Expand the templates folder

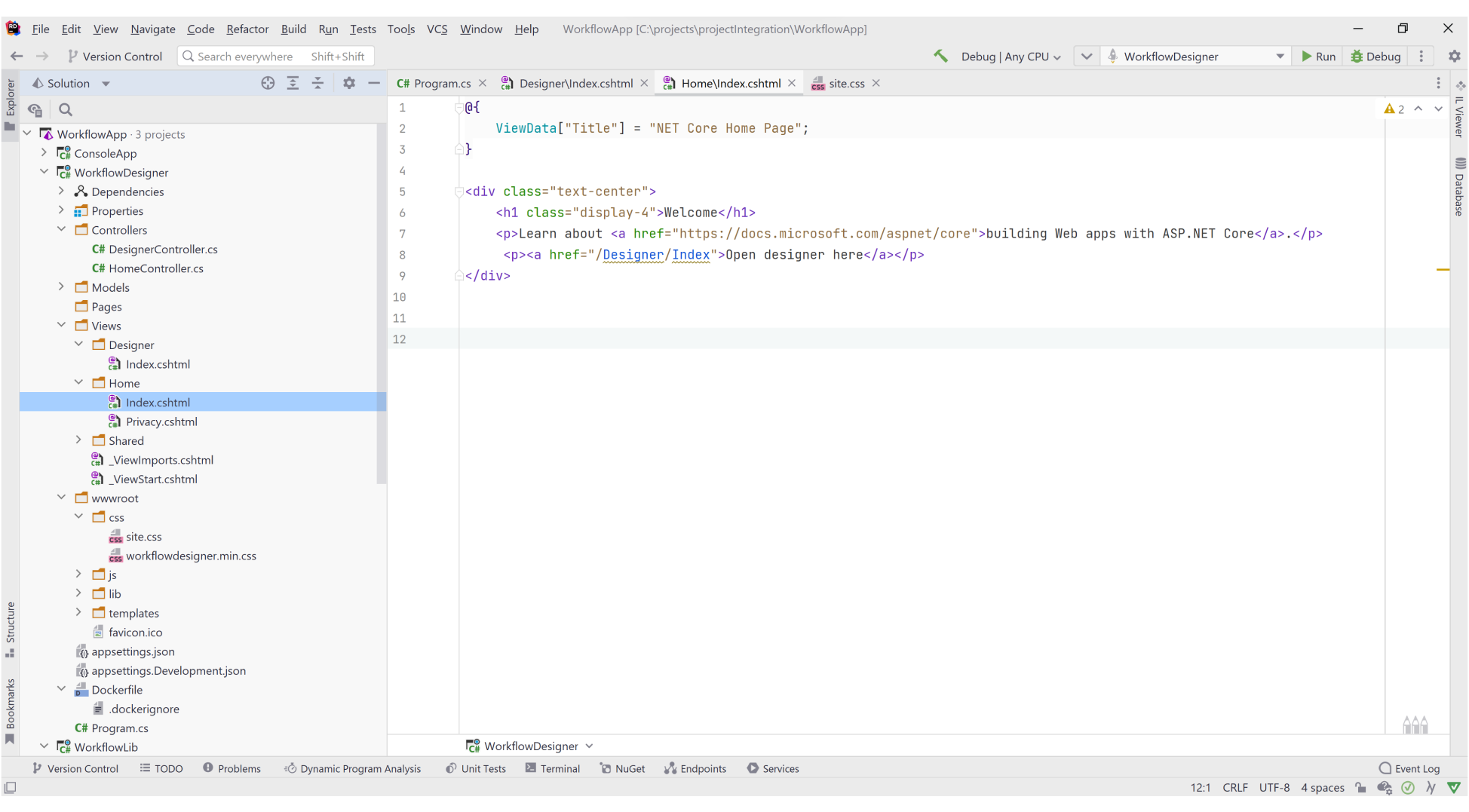[x=79, y=613]
